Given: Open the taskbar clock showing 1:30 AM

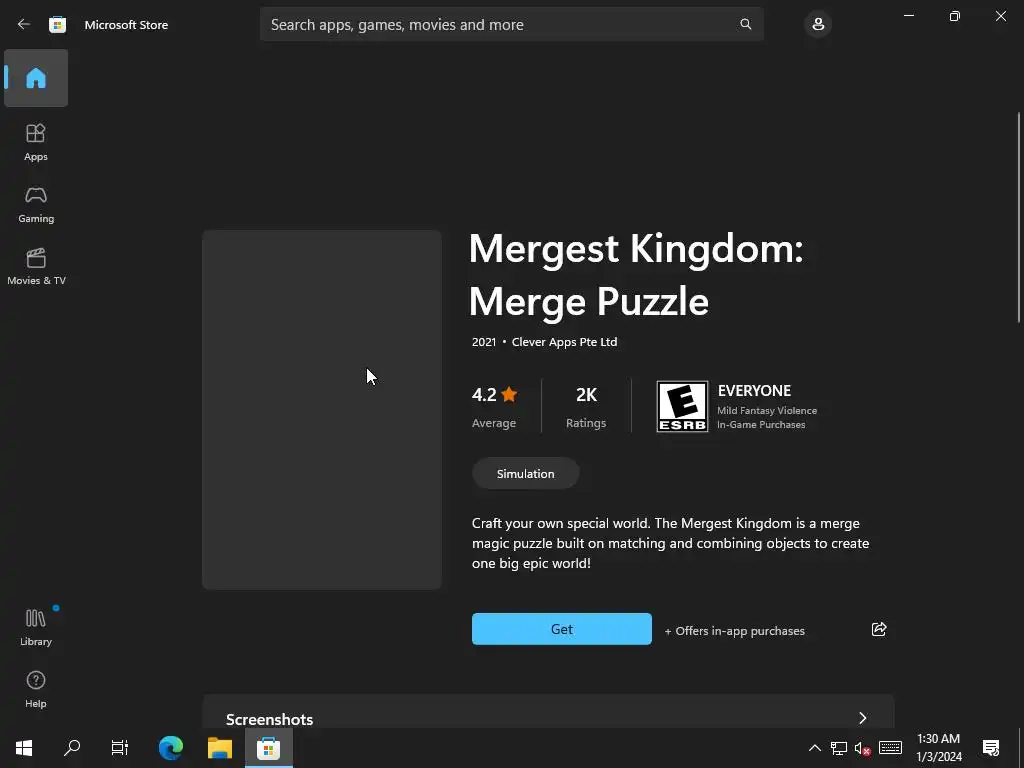Looking at the screenshot, I should 939,748.
